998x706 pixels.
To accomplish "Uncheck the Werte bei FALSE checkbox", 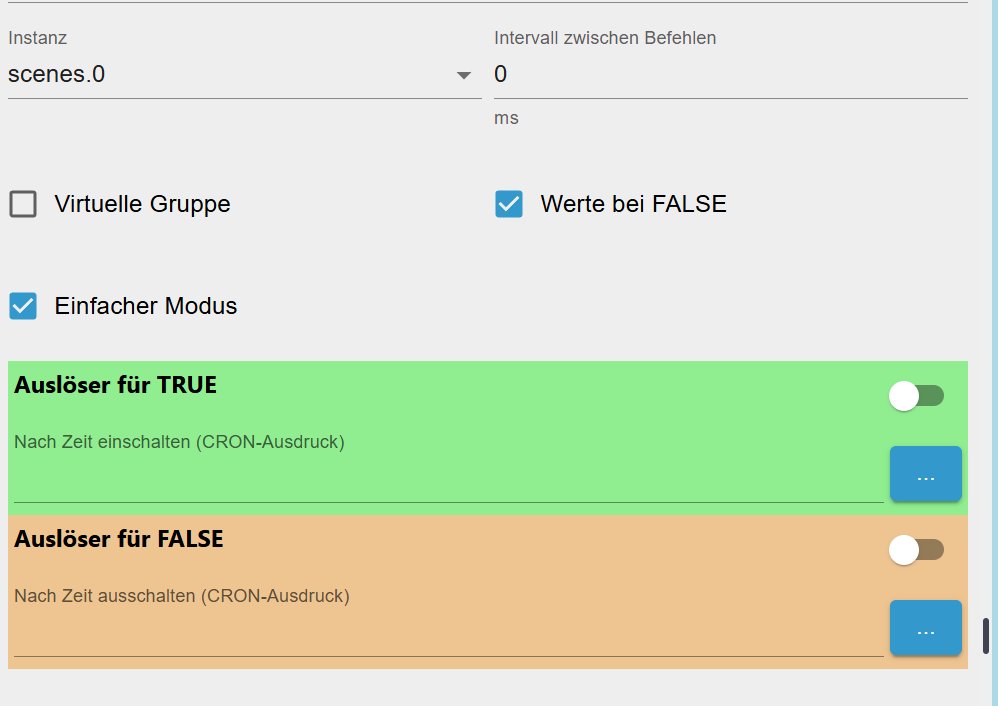I will pos(509,204).
